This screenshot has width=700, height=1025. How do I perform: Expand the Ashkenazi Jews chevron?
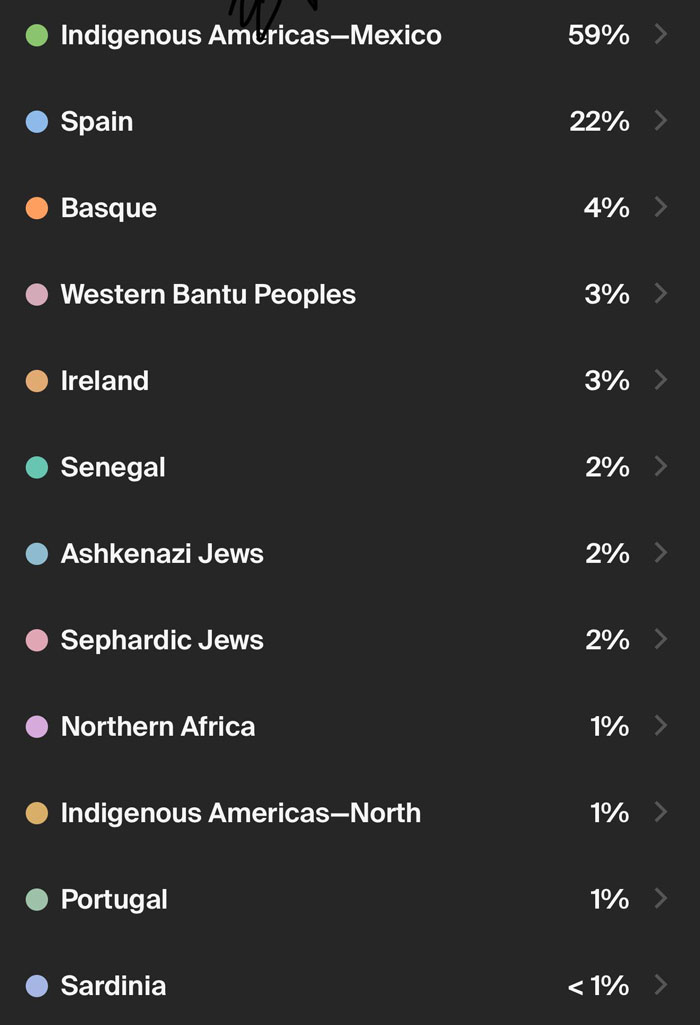[661, 553]
